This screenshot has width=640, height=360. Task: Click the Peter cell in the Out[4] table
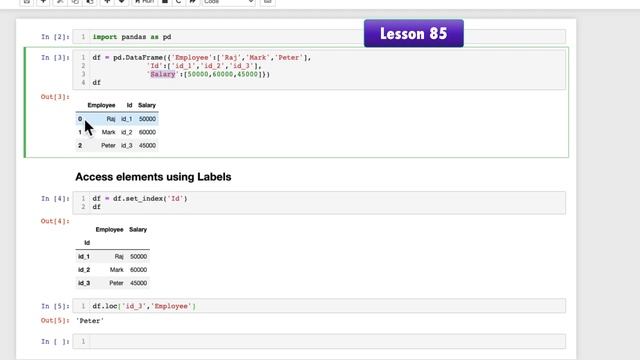click(x=116, y=283)
